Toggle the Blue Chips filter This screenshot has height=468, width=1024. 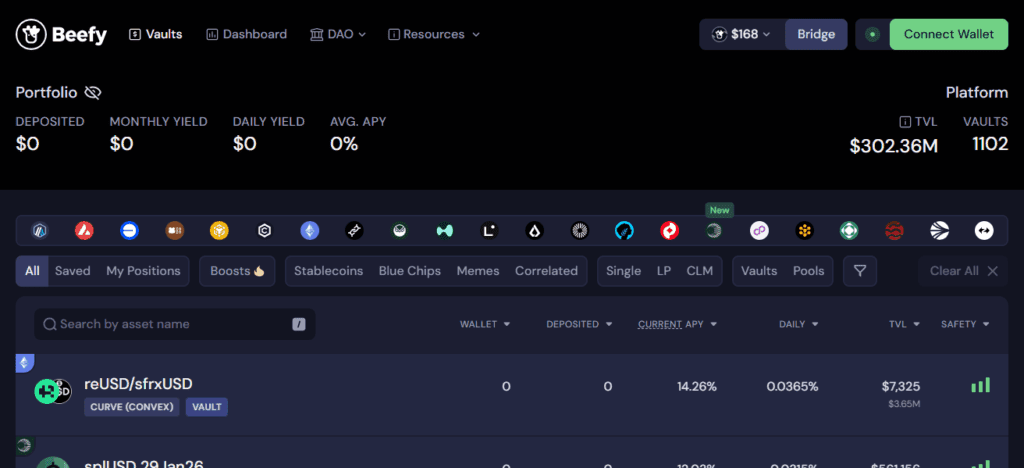tap(409, 271)
